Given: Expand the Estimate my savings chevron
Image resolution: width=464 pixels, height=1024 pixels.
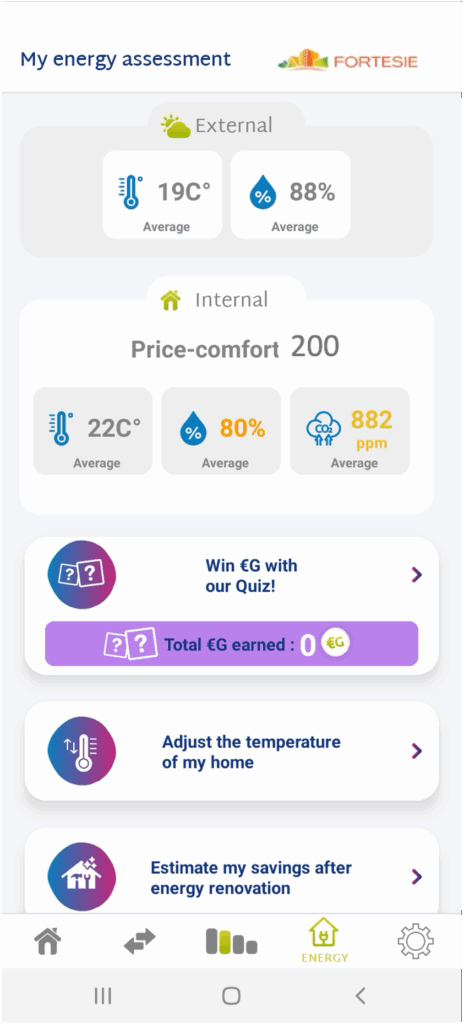Looking at the screenshot, I should tap(417, 876).
